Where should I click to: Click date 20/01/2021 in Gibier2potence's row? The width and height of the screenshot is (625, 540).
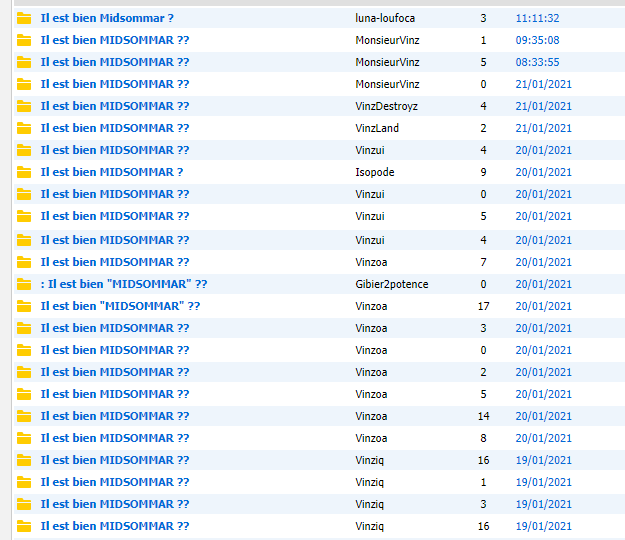coord(544,284)
